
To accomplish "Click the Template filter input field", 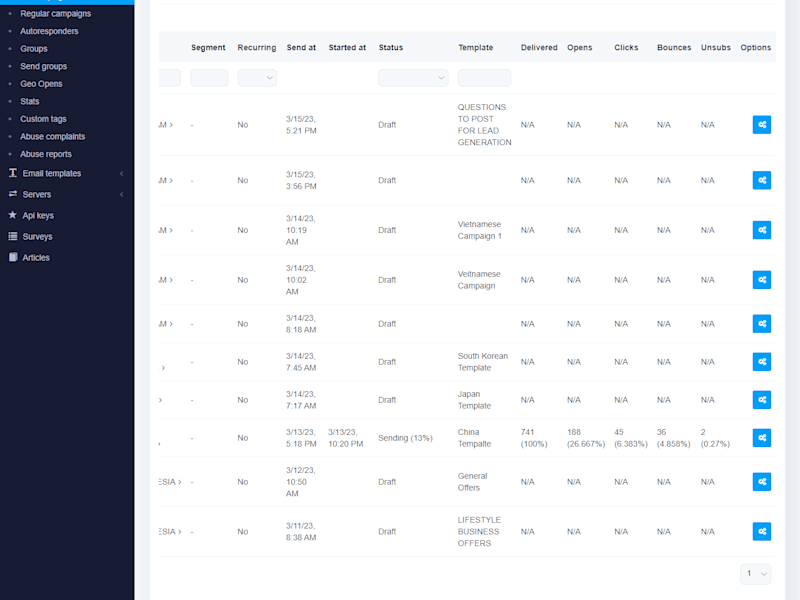I will 484,78.
